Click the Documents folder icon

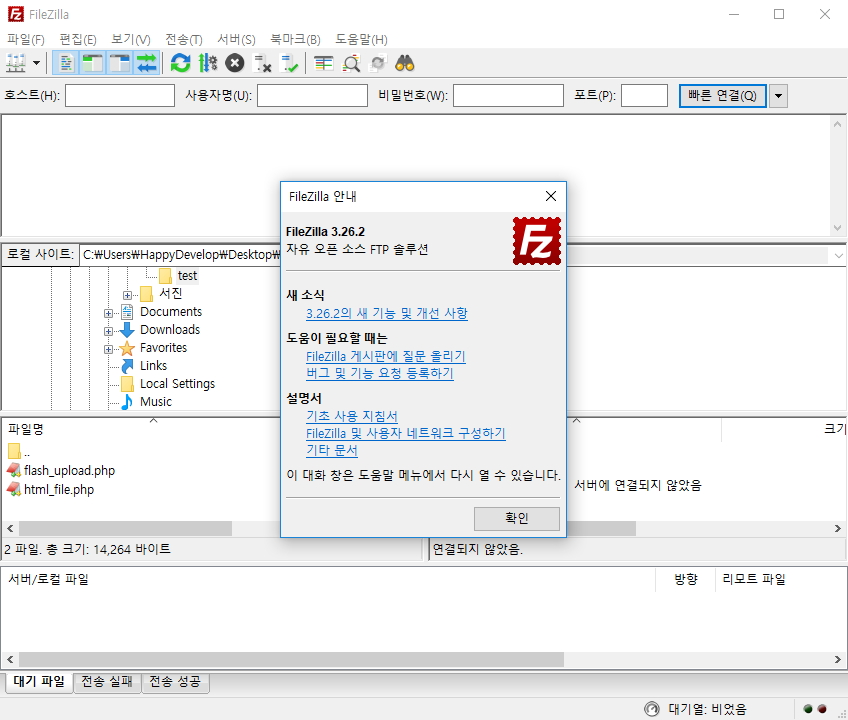pos(127,312)
